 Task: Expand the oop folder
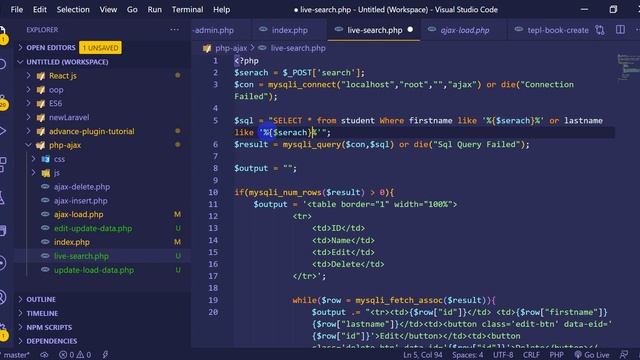tap(56, 90)
